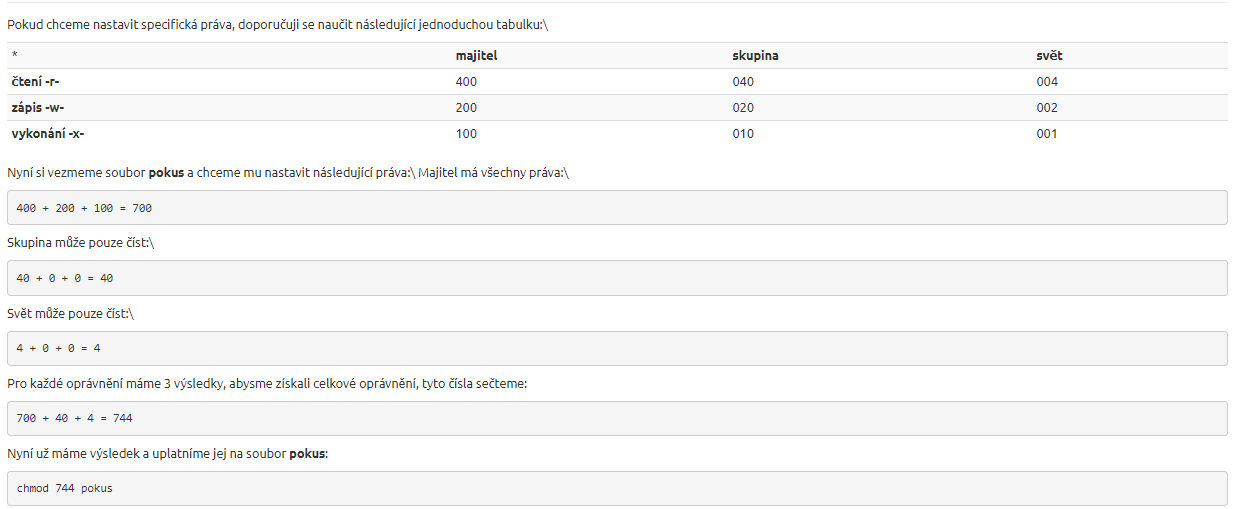1234x509 pixels.
Task: Click the '4 + 0 + 0 = 4' code block
Action: click(x=616, y=348)
